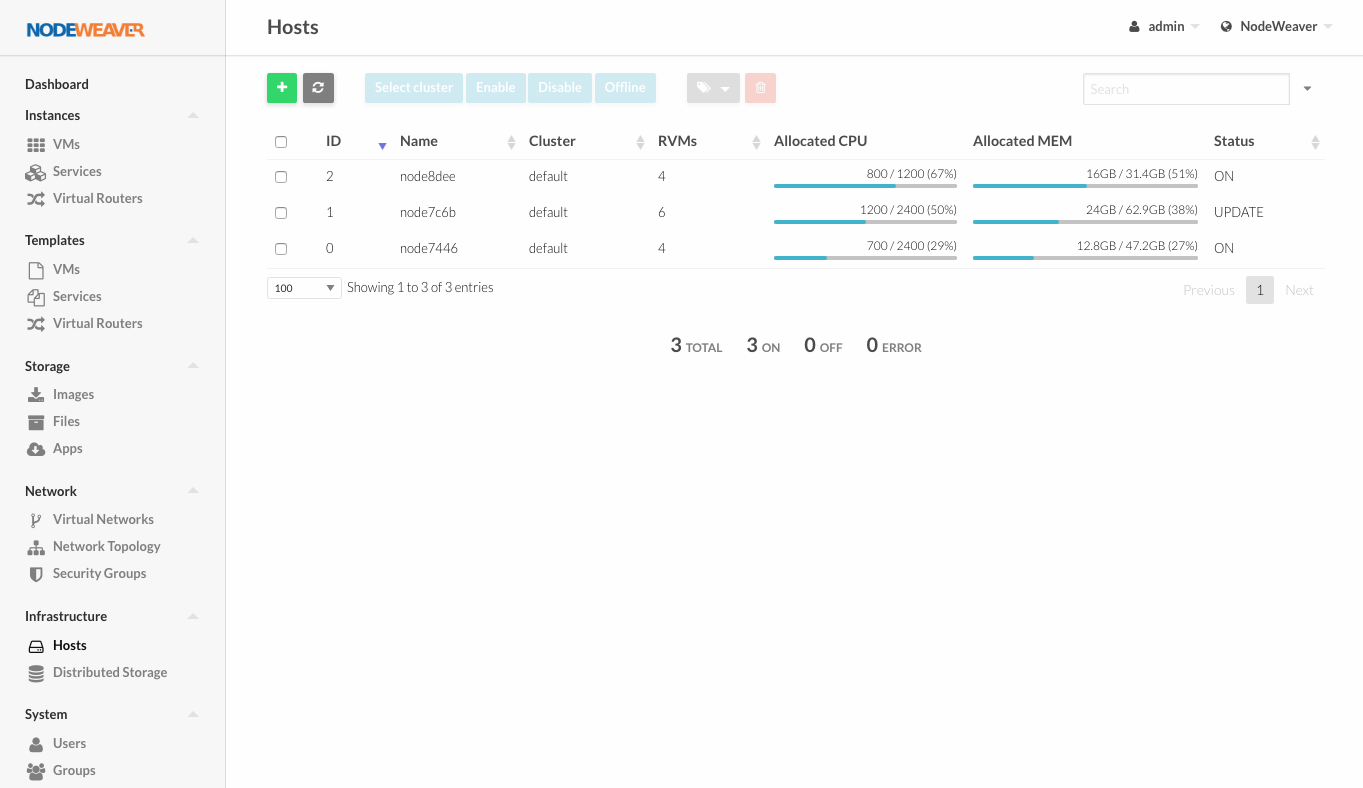Click page 1 in pagination
This screenshot has width=1363, height=788.
click(x=1260, y=290)
